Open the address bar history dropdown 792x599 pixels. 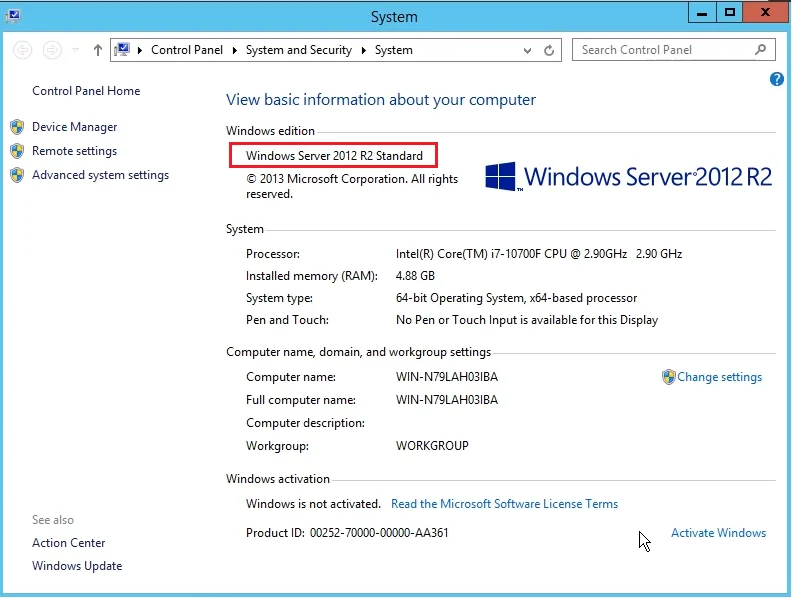[x=527, y=51]
